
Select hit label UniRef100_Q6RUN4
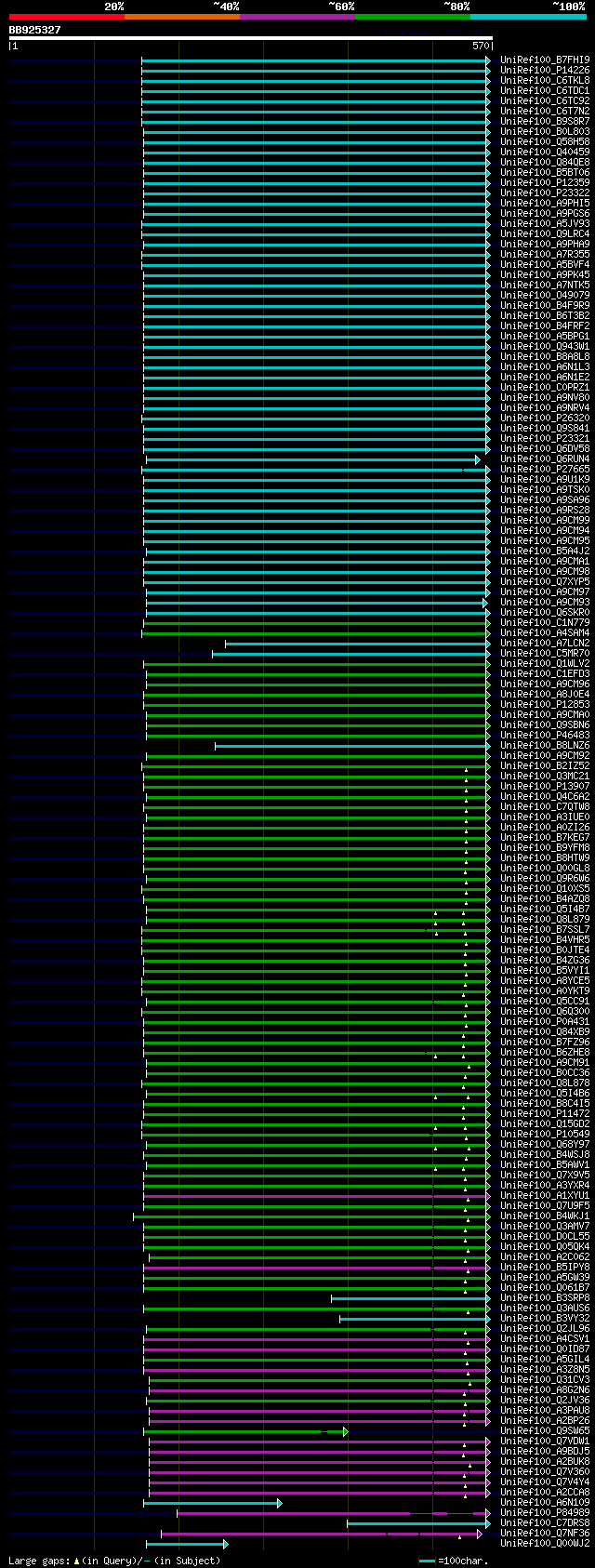pos(545,458)
